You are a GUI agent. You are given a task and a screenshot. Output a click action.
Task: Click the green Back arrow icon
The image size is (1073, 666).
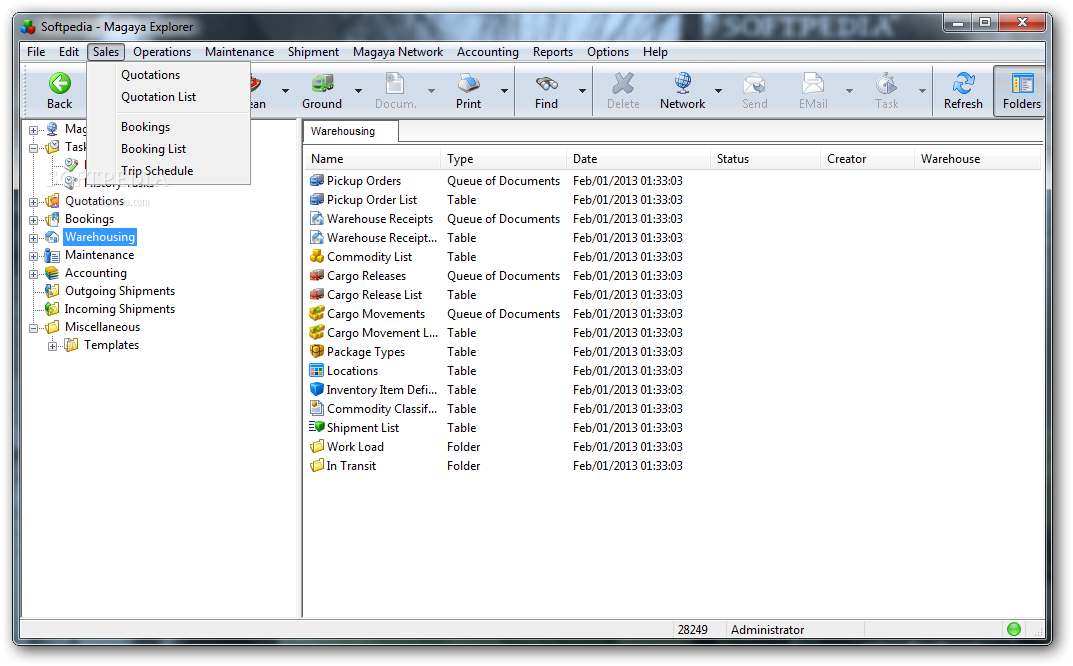60,84
